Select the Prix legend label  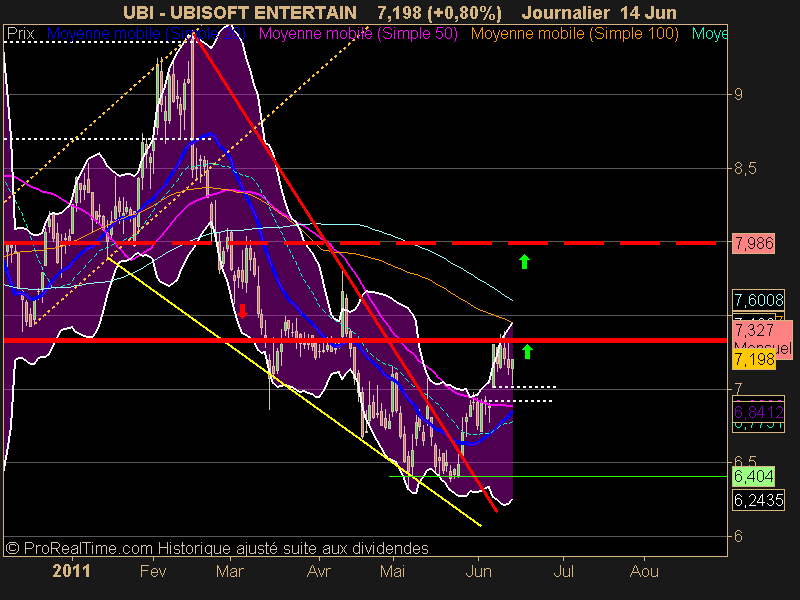[x=20, y=34]
